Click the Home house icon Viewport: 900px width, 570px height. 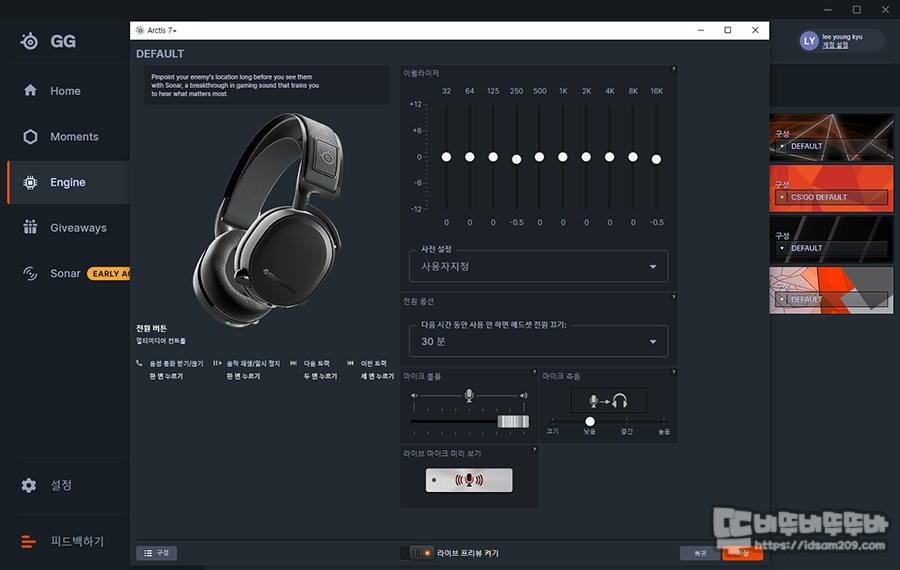pos(30,90)
